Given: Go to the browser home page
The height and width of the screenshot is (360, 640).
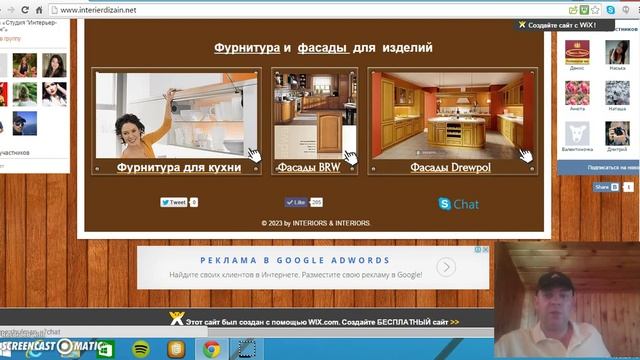Looking at the screenshot, I should click(x=39, y=10).
